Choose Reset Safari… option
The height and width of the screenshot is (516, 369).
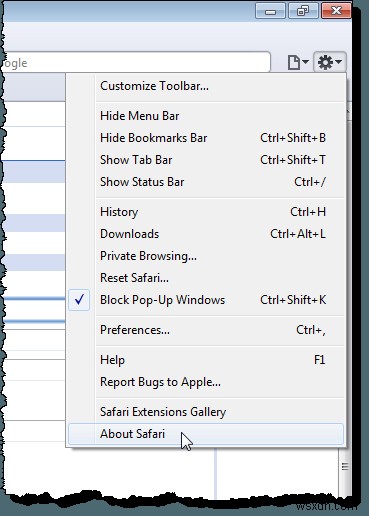(x=206, y=278)
